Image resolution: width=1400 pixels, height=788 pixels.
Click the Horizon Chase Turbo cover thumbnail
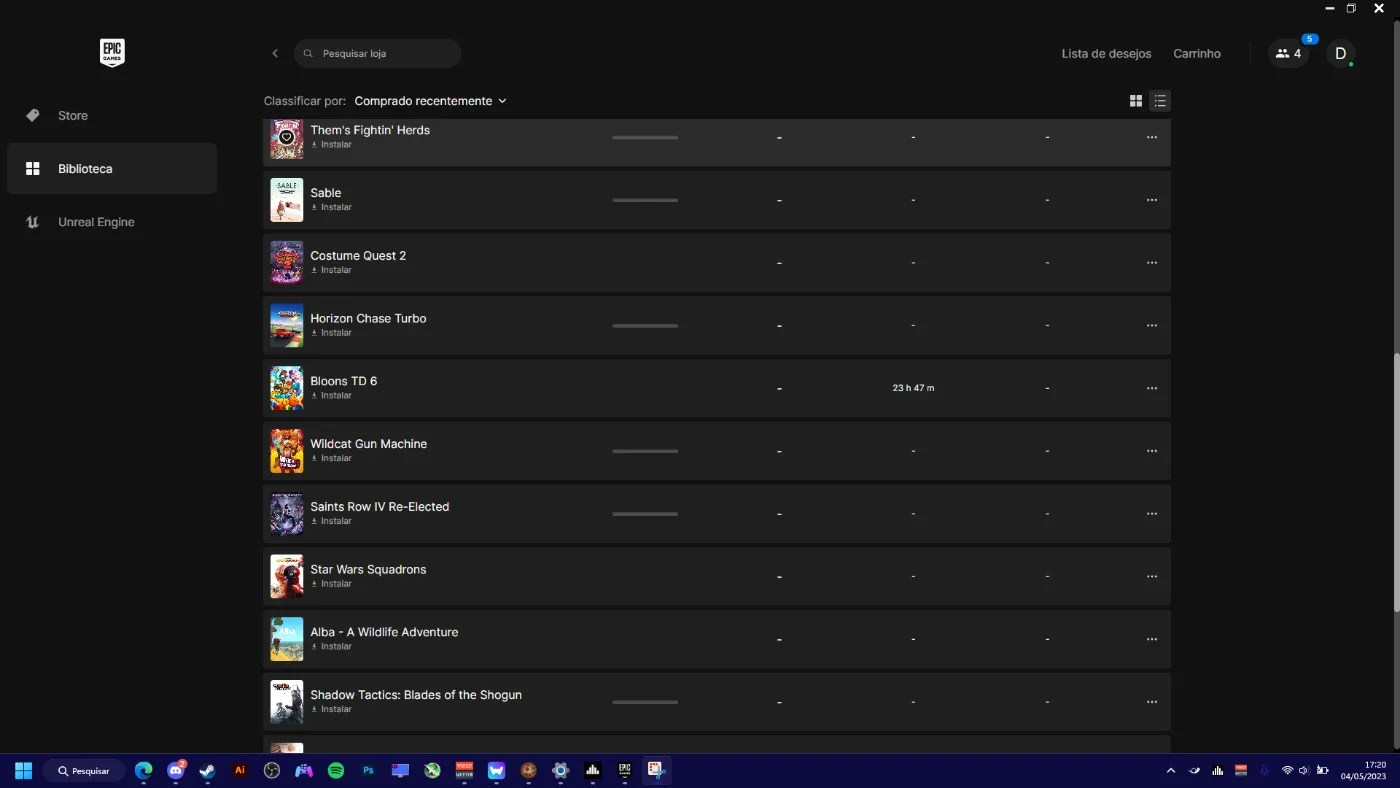coord(287,325)
